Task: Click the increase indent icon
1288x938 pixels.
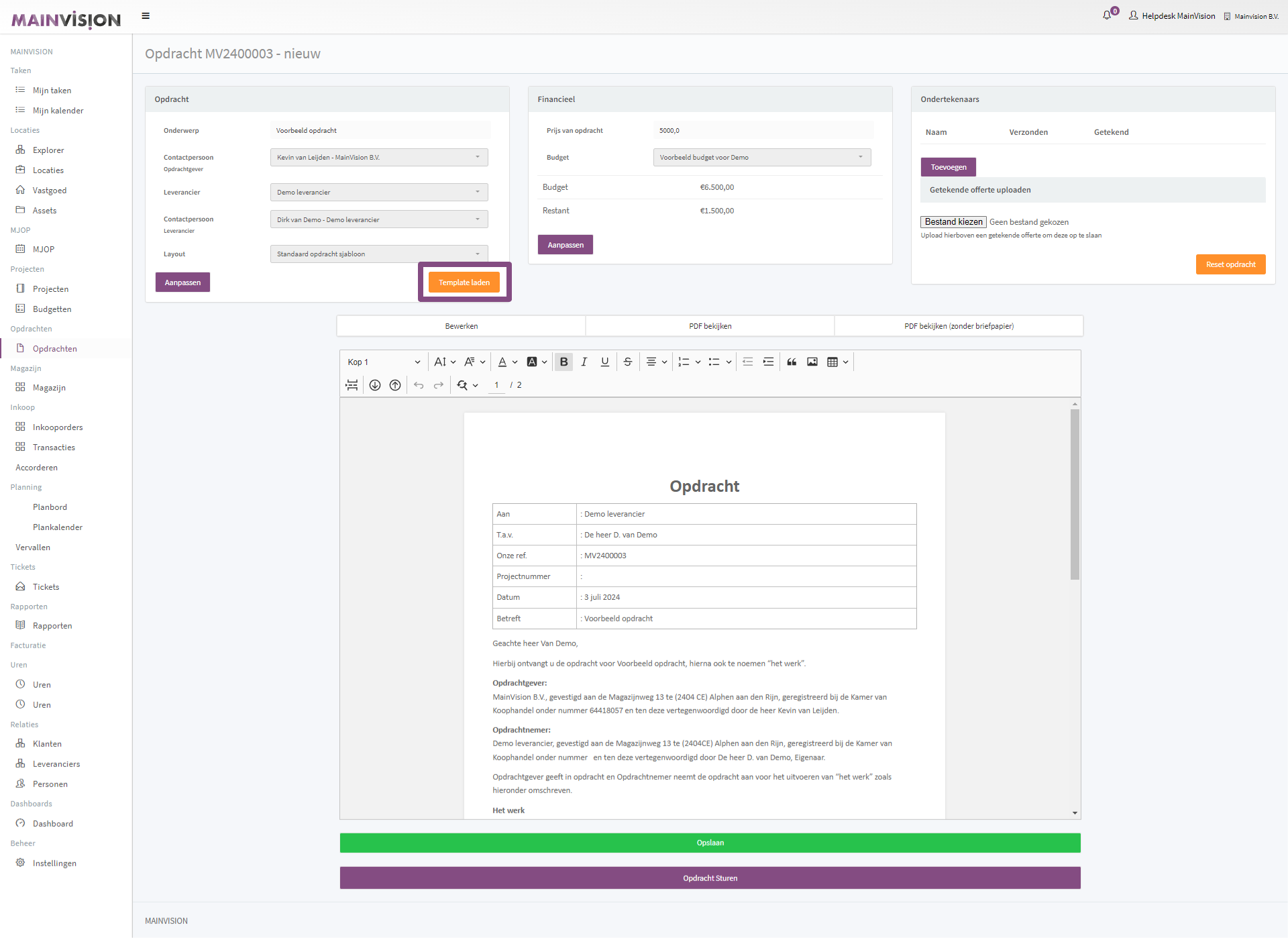Action: click(x=769, y=362)
